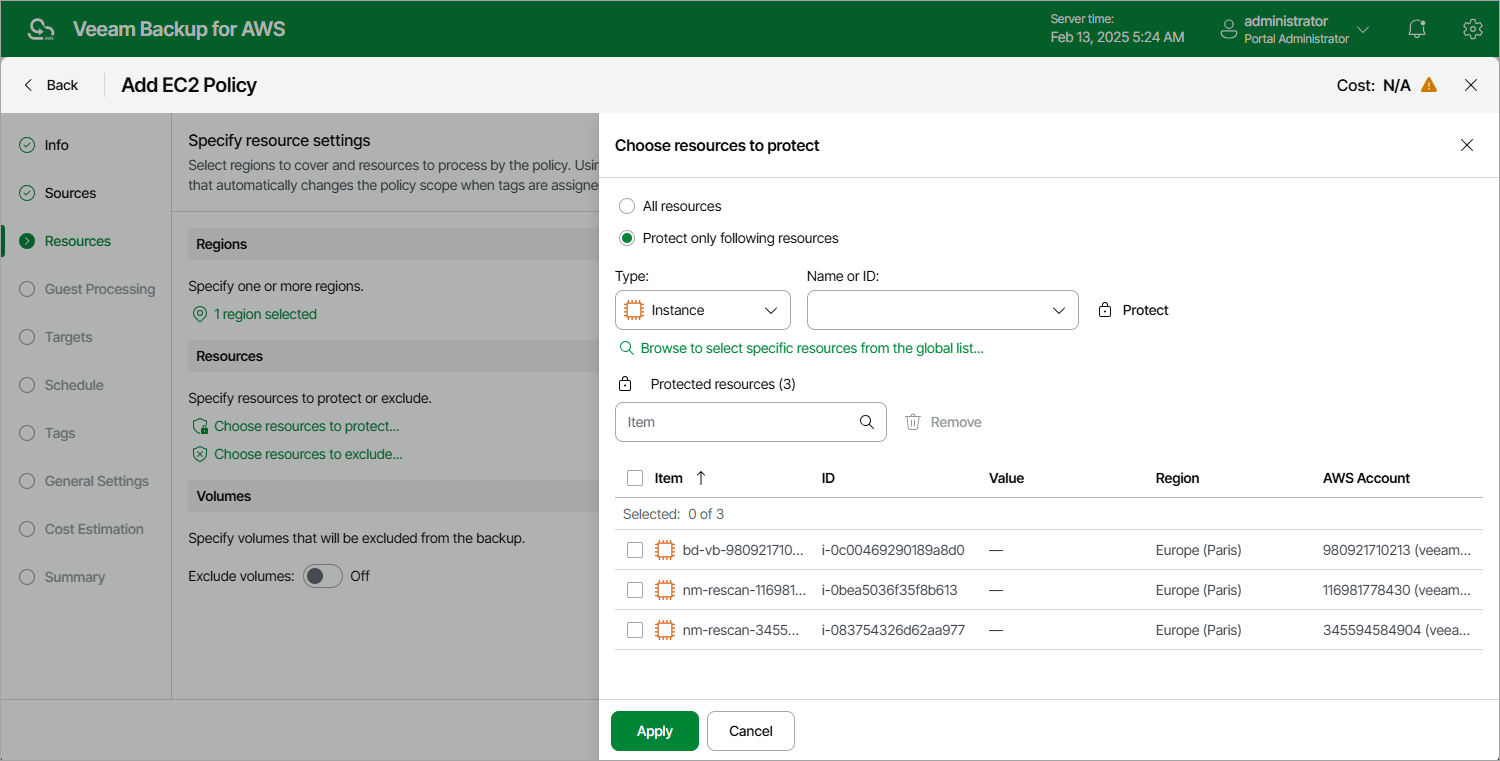Click the Item search input field
The width and height of the screenshot is (1500, 761).
[735, 422]
